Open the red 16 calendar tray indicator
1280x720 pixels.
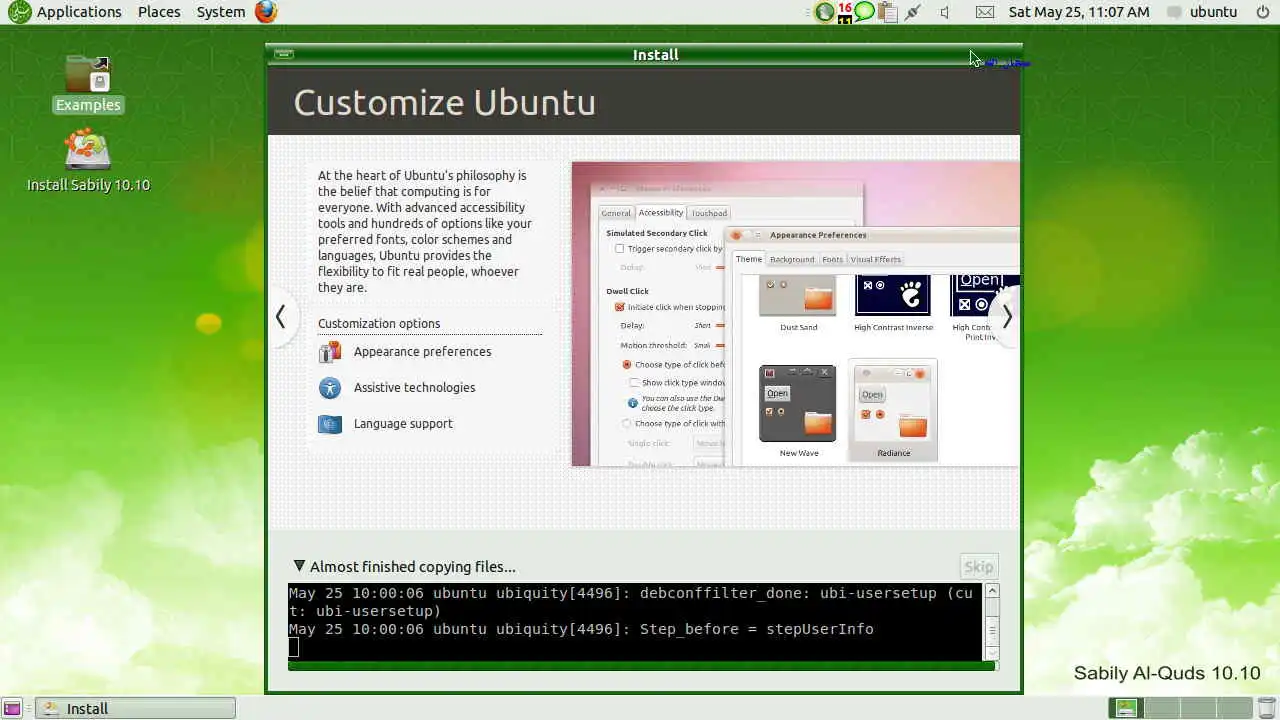[x=845, y=12]
